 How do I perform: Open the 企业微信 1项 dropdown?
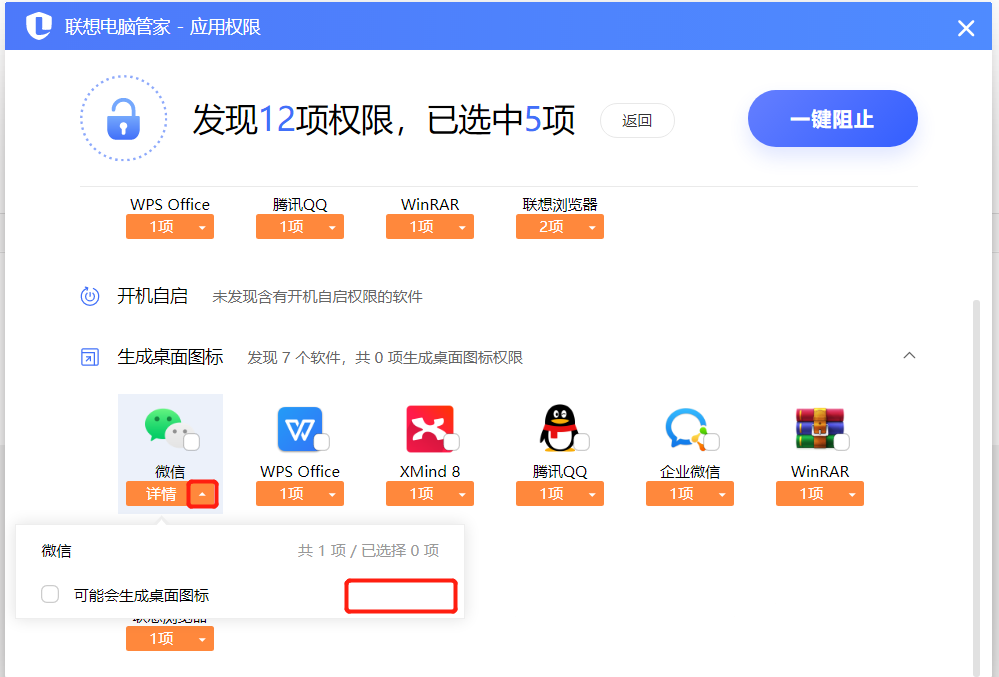click(x=689, y=494)
